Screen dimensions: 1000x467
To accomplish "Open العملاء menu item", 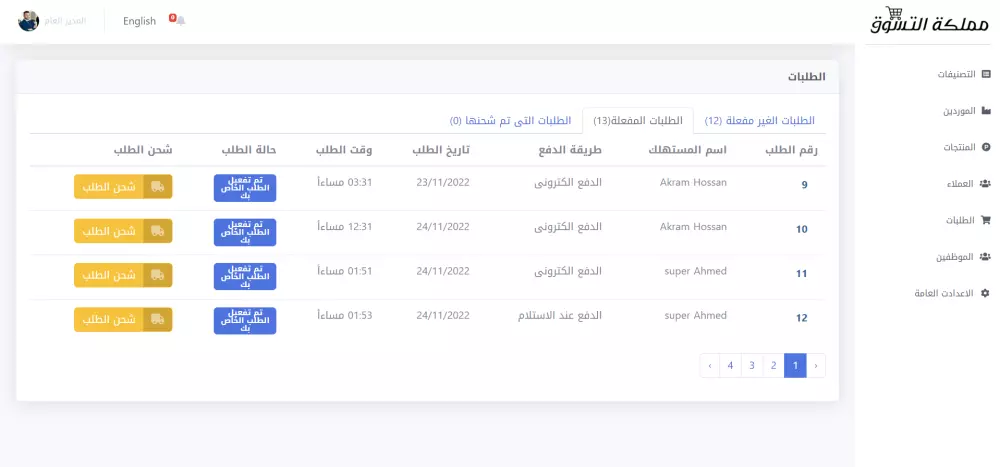I will pos(960,184).
